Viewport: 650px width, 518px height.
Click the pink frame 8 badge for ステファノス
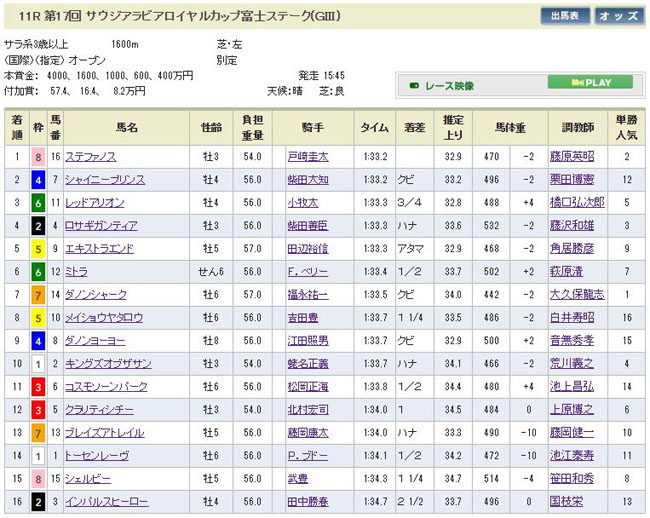tap(38, 157)
